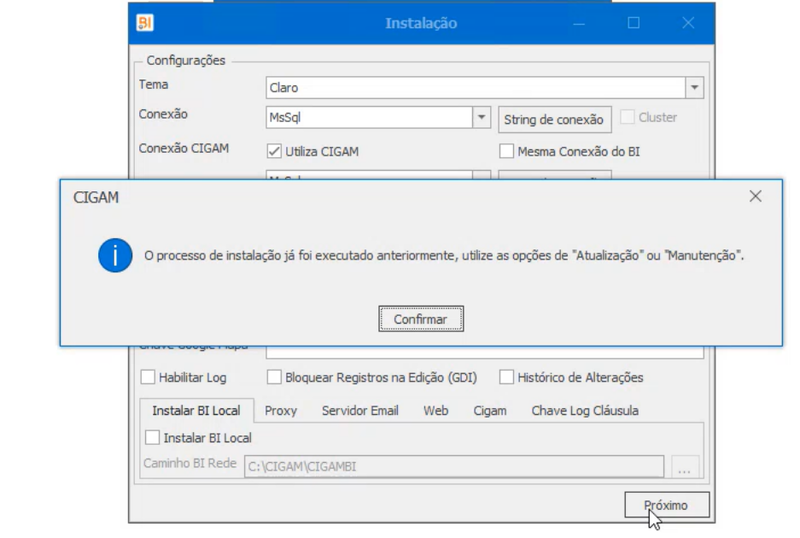Select the Cigam tab
800x538 pixels.
[490, 411]
